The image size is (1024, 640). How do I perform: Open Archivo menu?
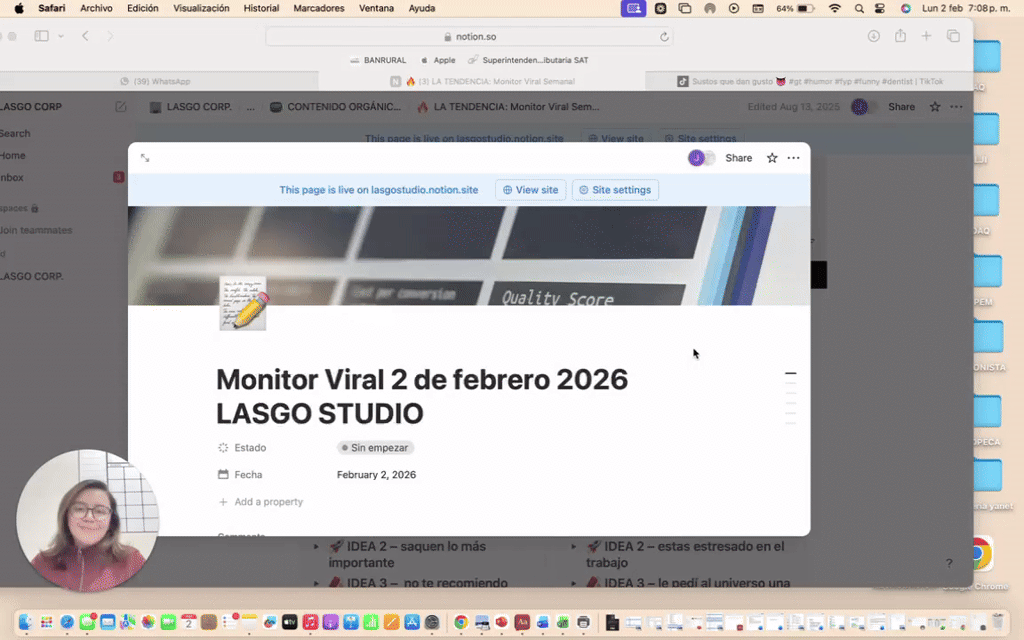point(96,8)
